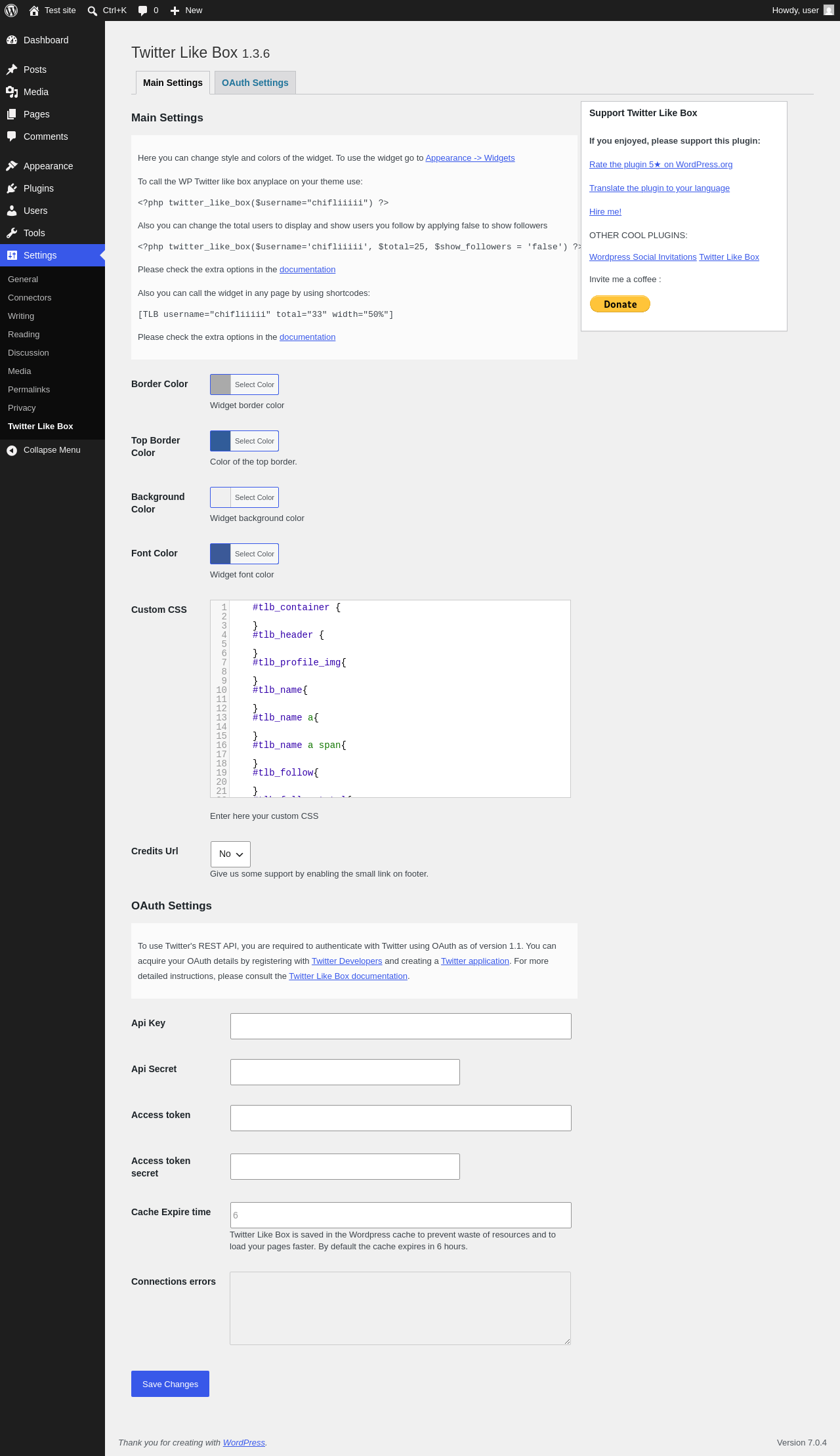The width and height of the screenshot is (840, 1456).
Task: Click the Twitter Like Box plugin link
Action: pos(729,257)
